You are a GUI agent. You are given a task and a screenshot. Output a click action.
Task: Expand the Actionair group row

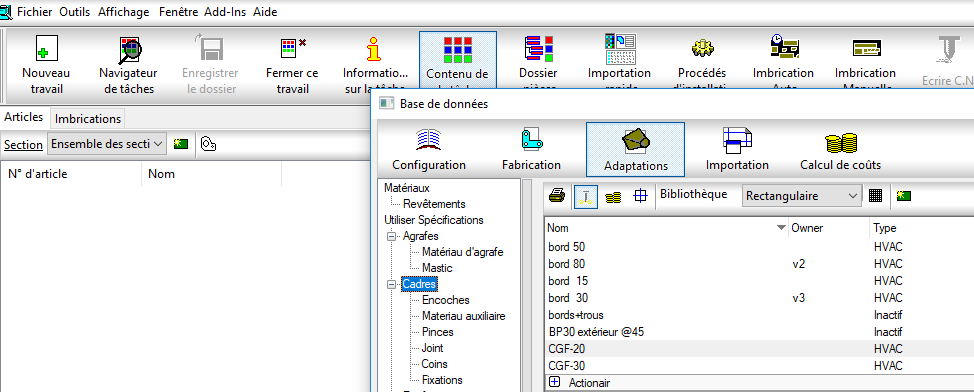[555, 383]
